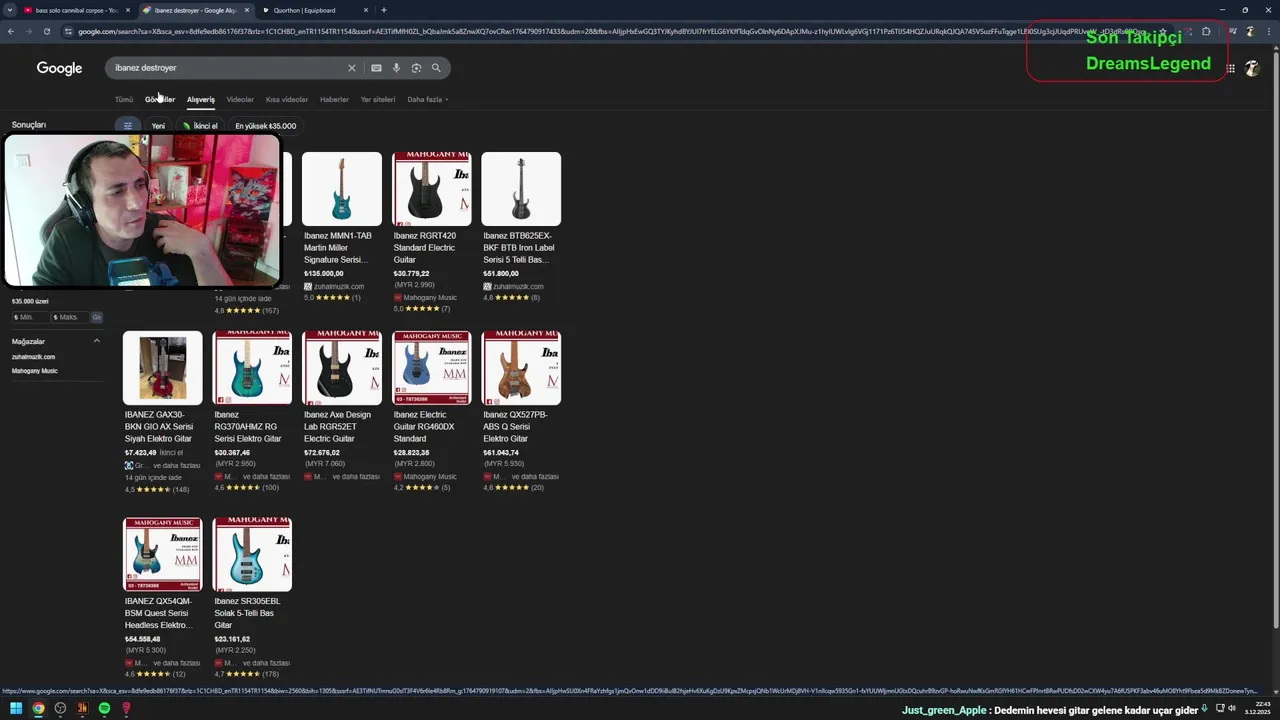Open Chrome from the taskbar
This screenshot has height=720, width=1280.
coord(38,708)
